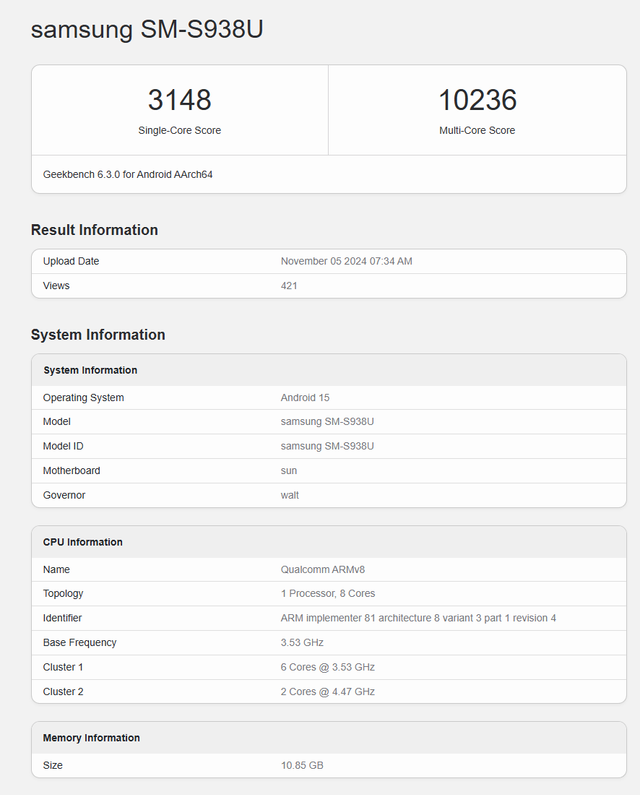Click the System Information section heading
This screenshot has width=640, height=795.
point(98,335)
